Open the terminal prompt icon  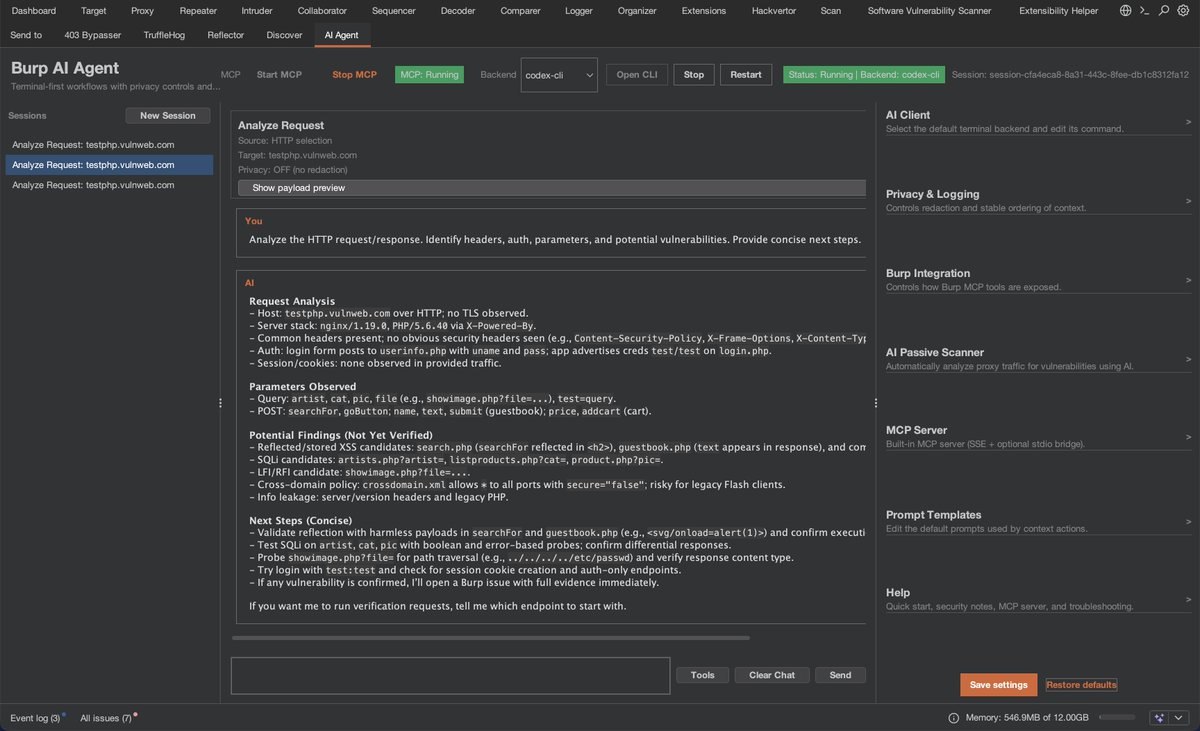(x=1145, y=11)
